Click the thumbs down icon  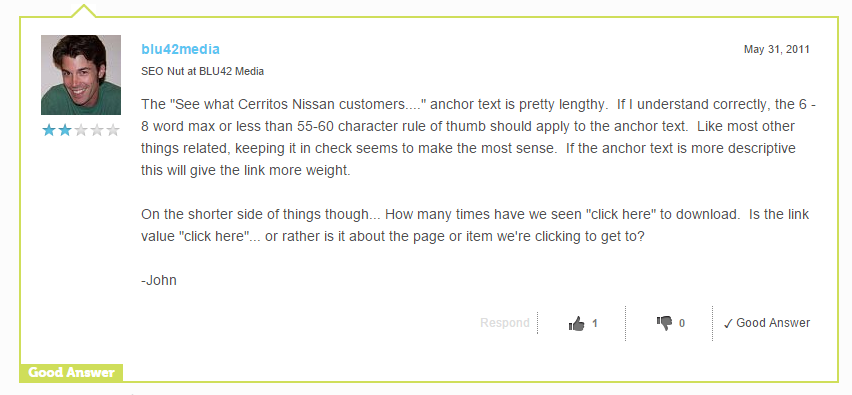point(664,323)
